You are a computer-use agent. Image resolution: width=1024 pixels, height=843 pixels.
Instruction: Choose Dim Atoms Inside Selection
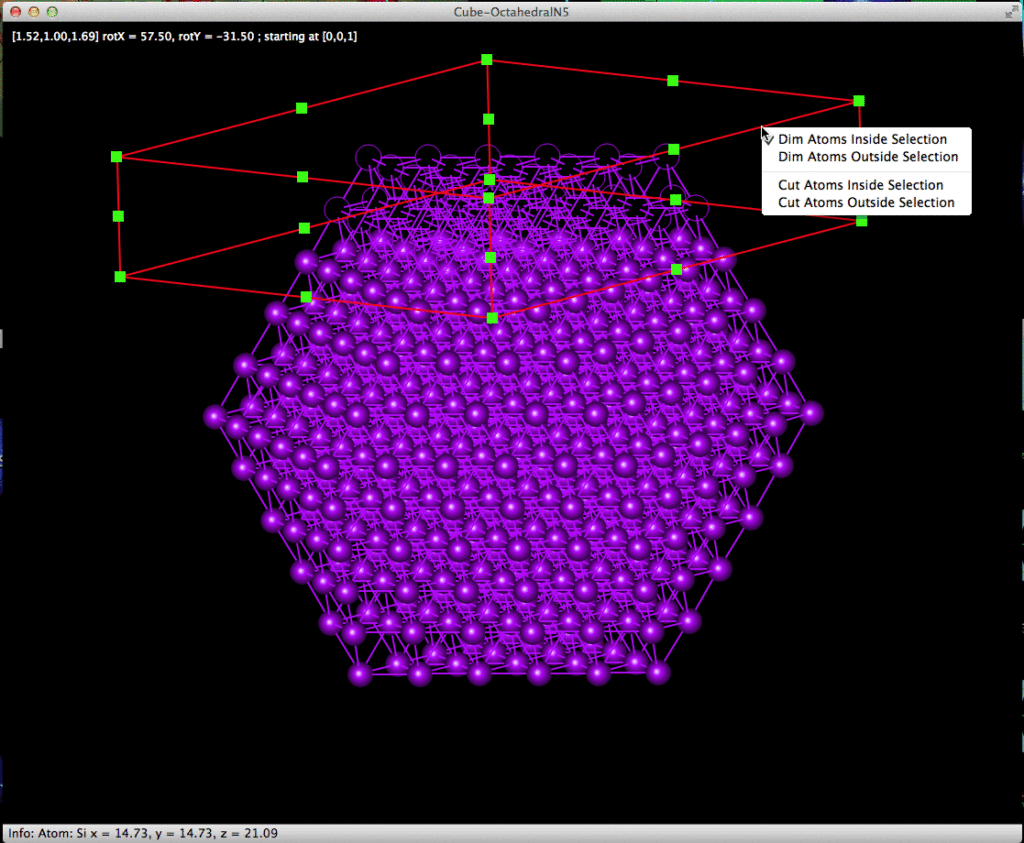862,140
